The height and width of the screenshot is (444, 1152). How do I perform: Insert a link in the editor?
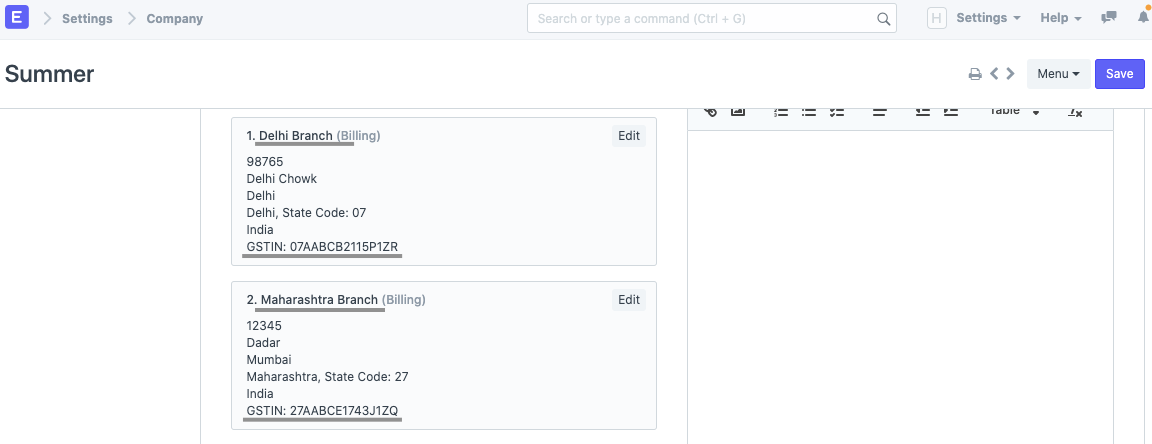710,111
